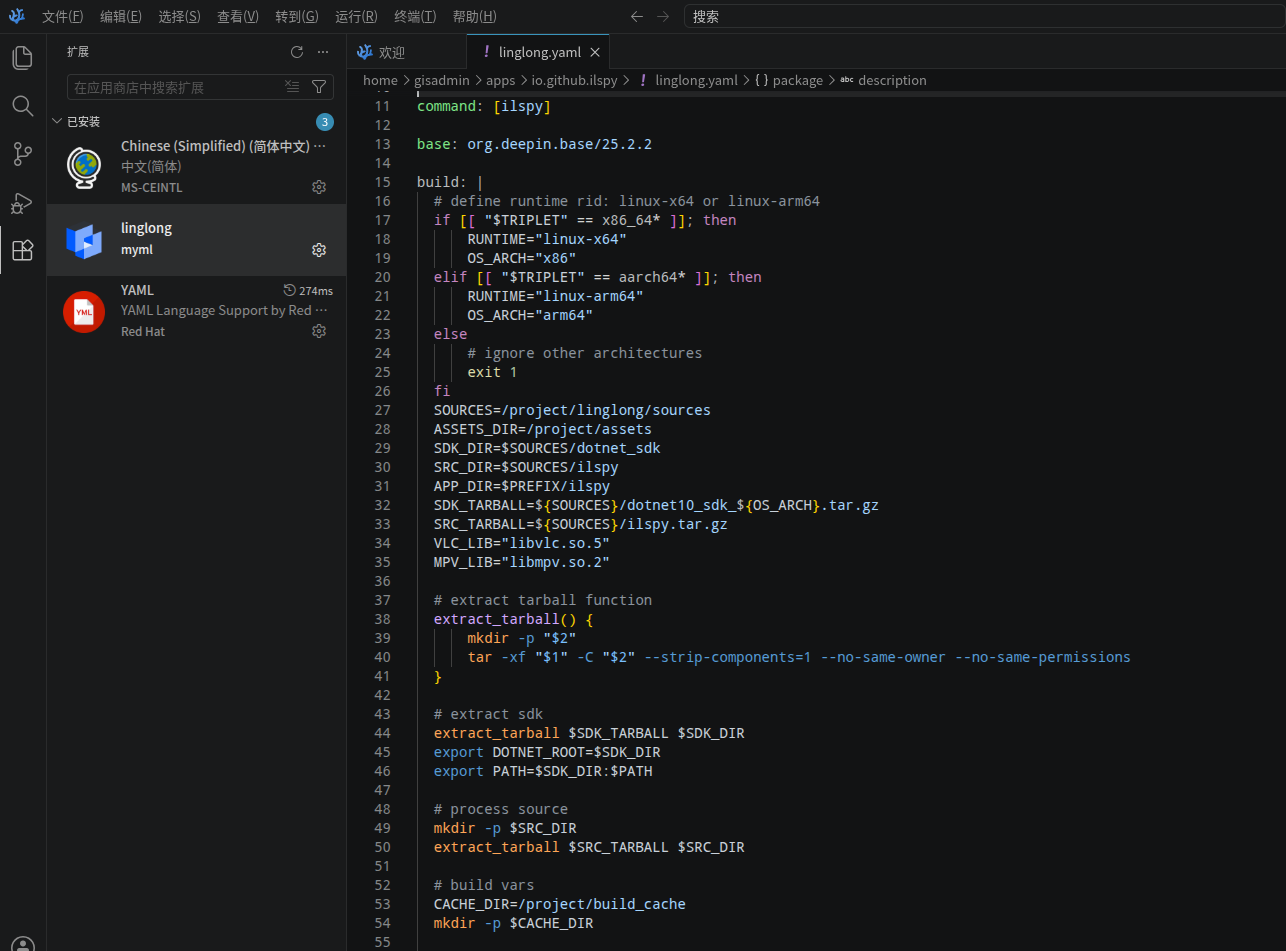Viewport: 1286px width, 951px height.
Task: Refresh the extensions list
Action: coord(297,52)
